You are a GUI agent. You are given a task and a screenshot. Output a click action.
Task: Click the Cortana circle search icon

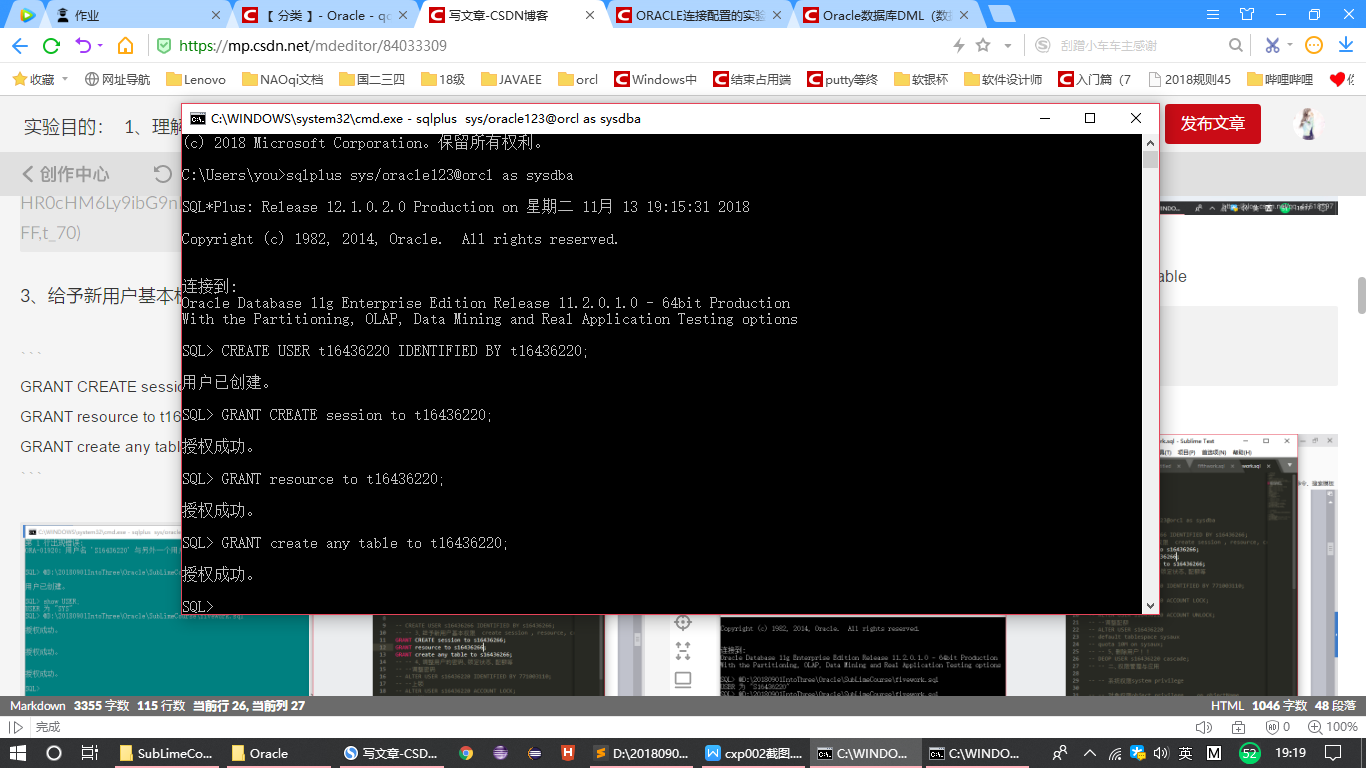click(54, 753)
